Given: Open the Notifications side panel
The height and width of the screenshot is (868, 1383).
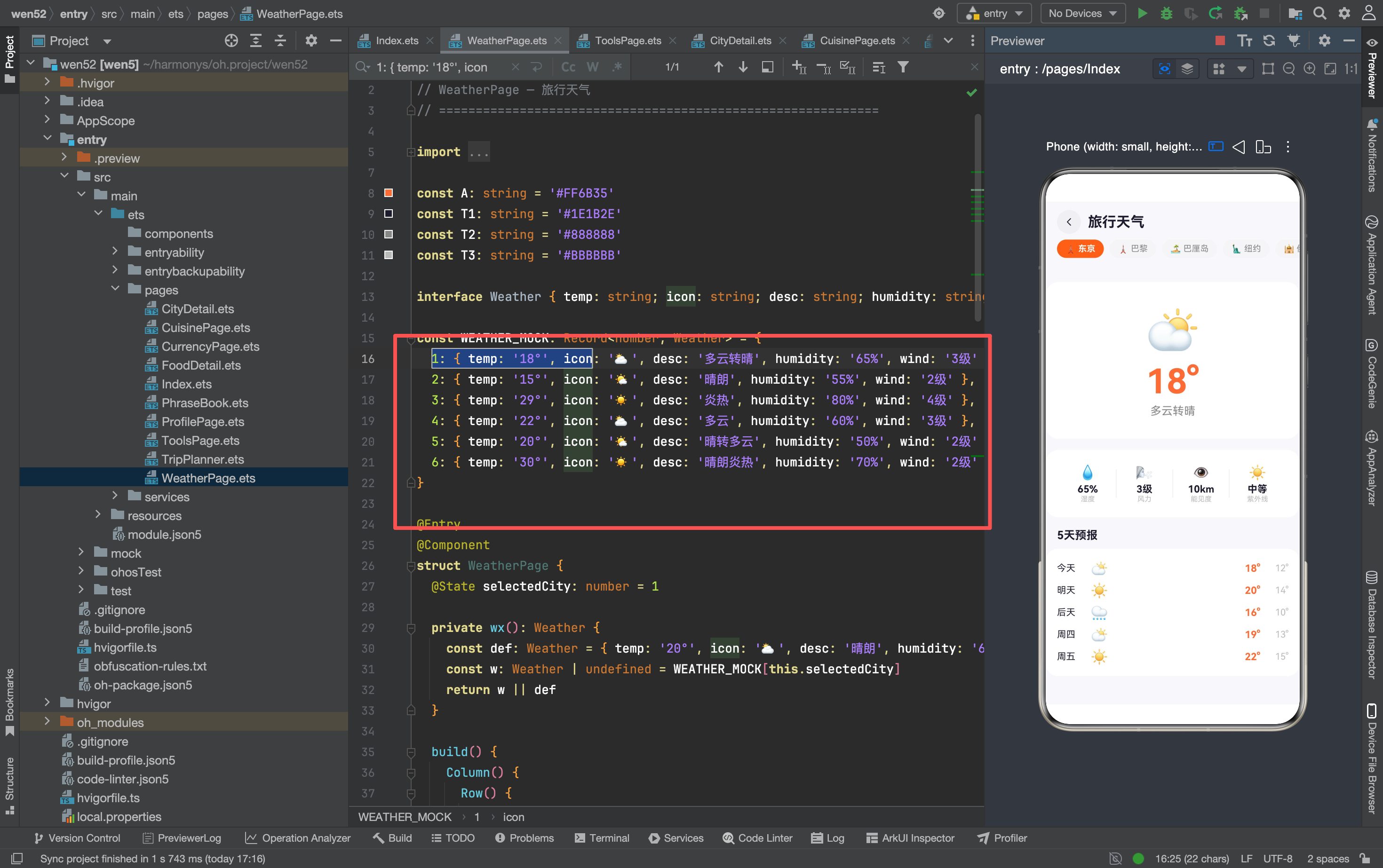Looking at the screenshot, I should click(x=1372, y=155).
